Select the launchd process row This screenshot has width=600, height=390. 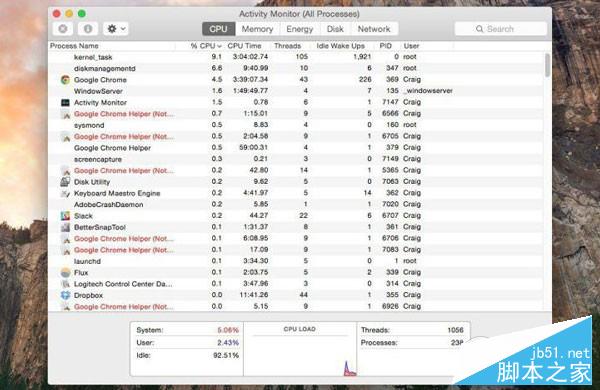pos(296,261)
